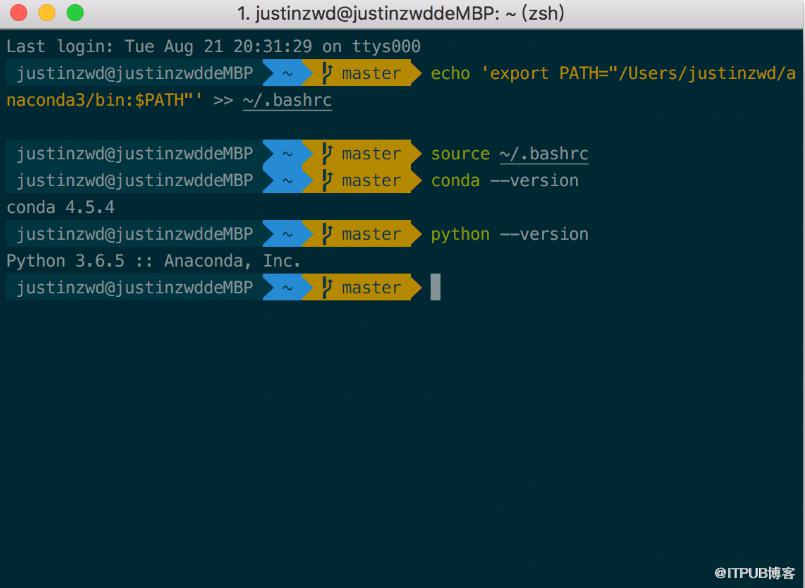Click the "master" branch label before "python --version"

click(x=371, y=234)
